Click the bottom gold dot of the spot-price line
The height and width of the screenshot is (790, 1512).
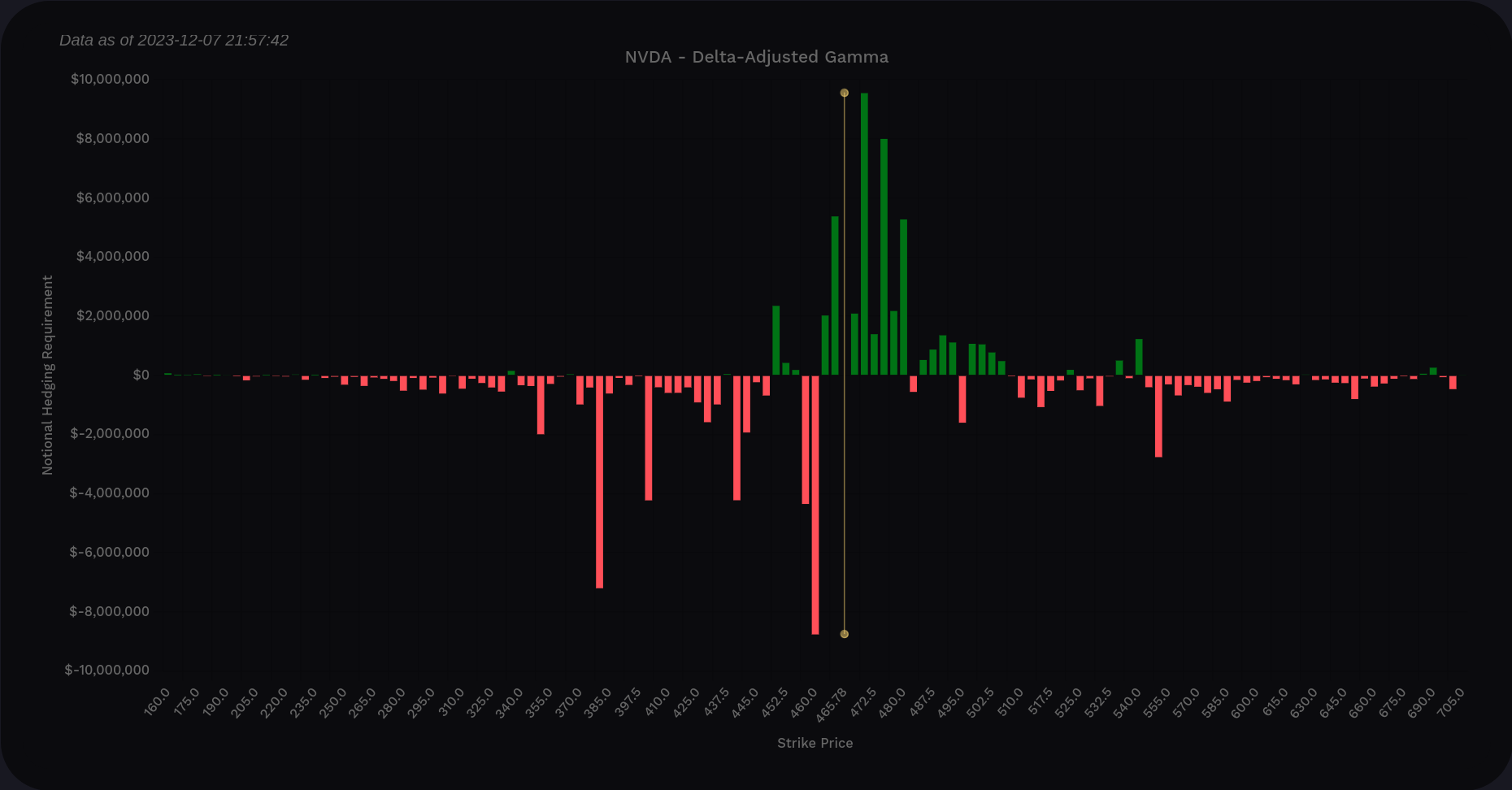click(x=844, y=634)
